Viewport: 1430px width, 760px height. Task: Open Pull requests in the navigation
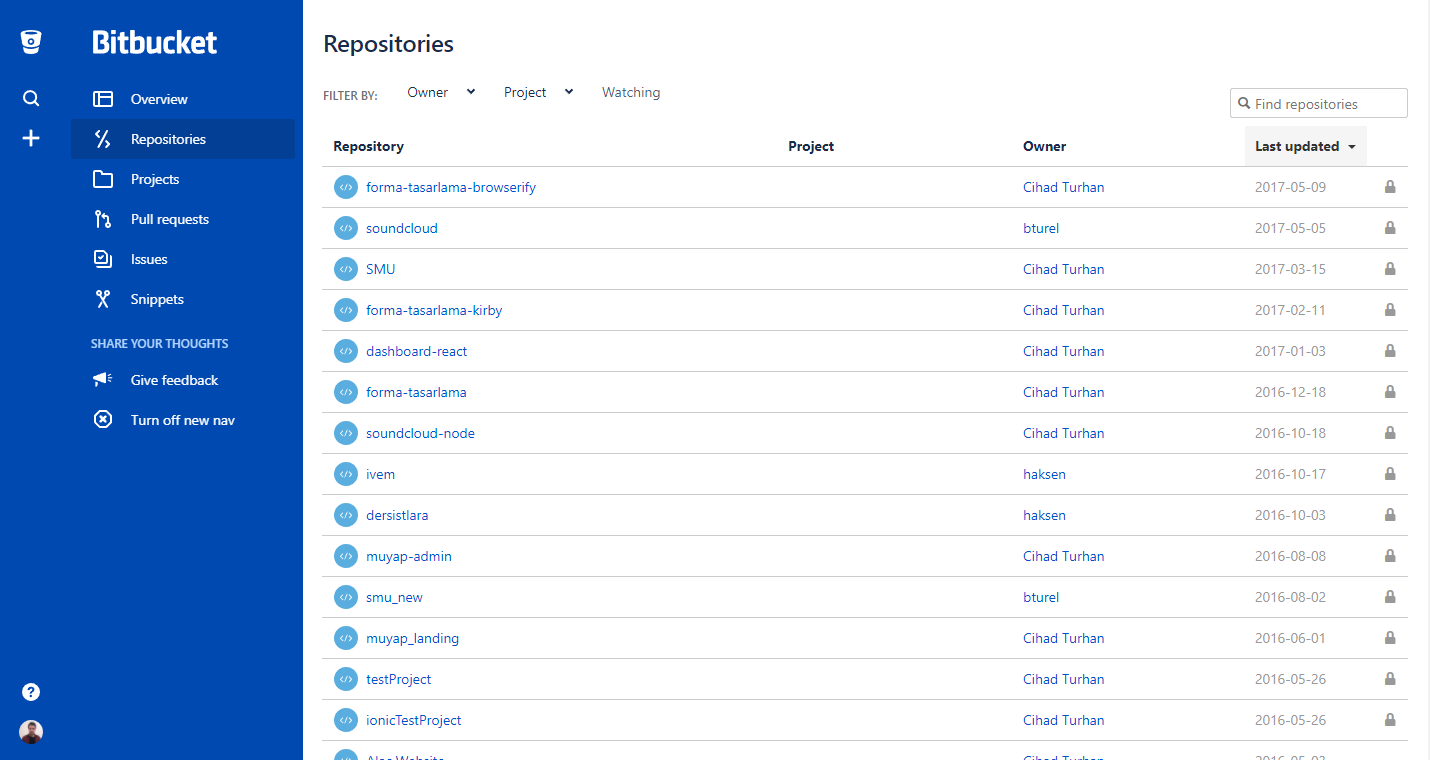183,219
